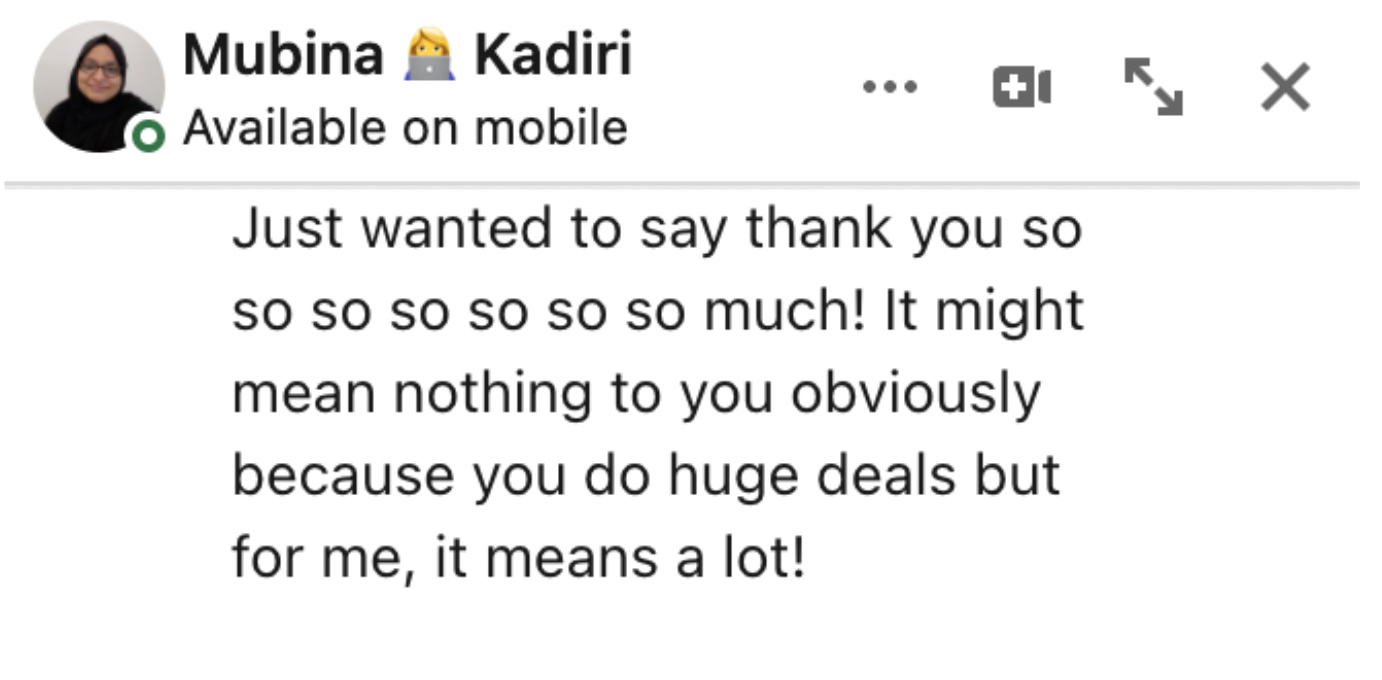Screen dimensions: 1382x680
Task: Click the line "Just wanted to say thank you so"
Action: tap(657, 230)
